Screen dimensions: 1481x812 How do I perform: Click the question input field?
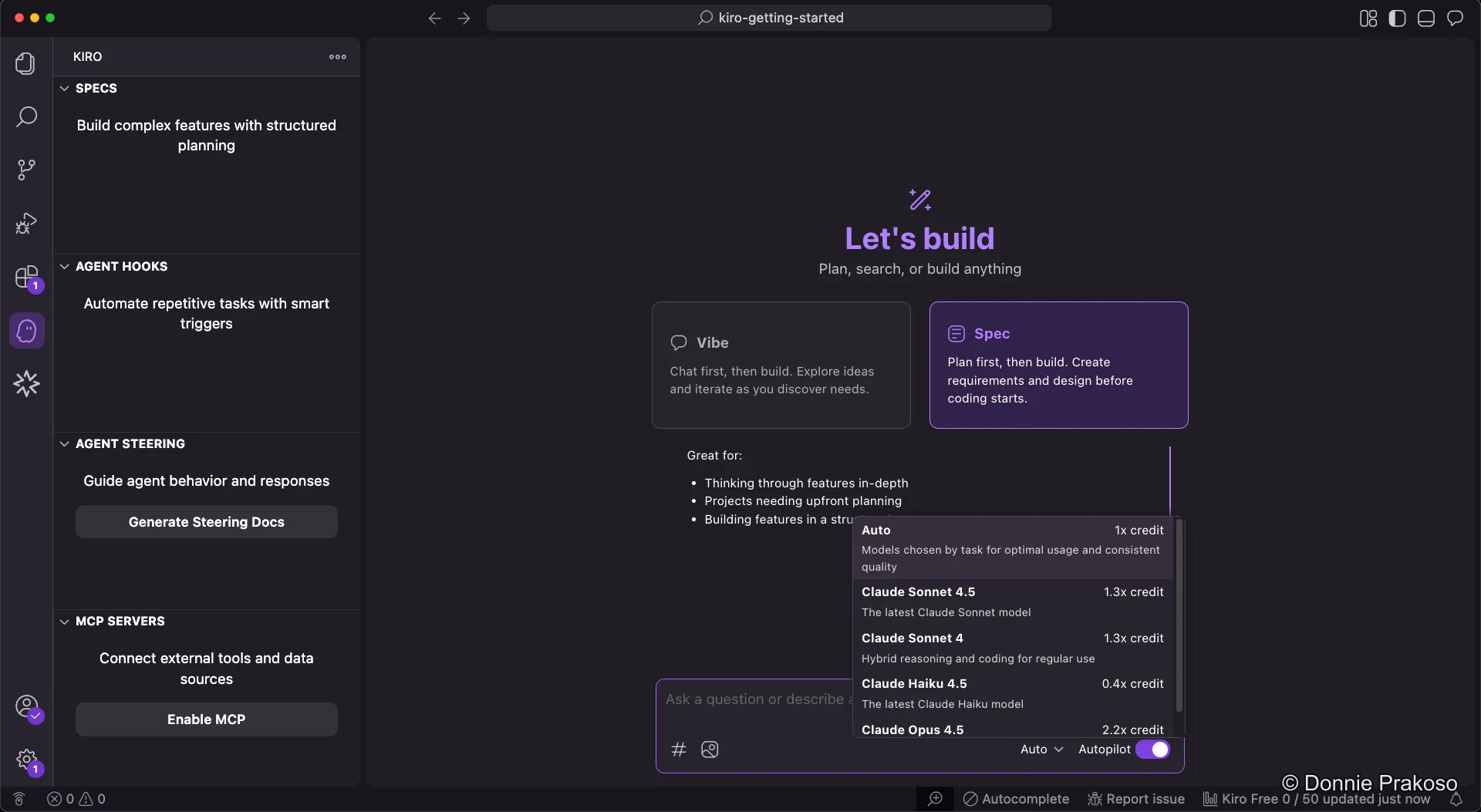(754, 699)
